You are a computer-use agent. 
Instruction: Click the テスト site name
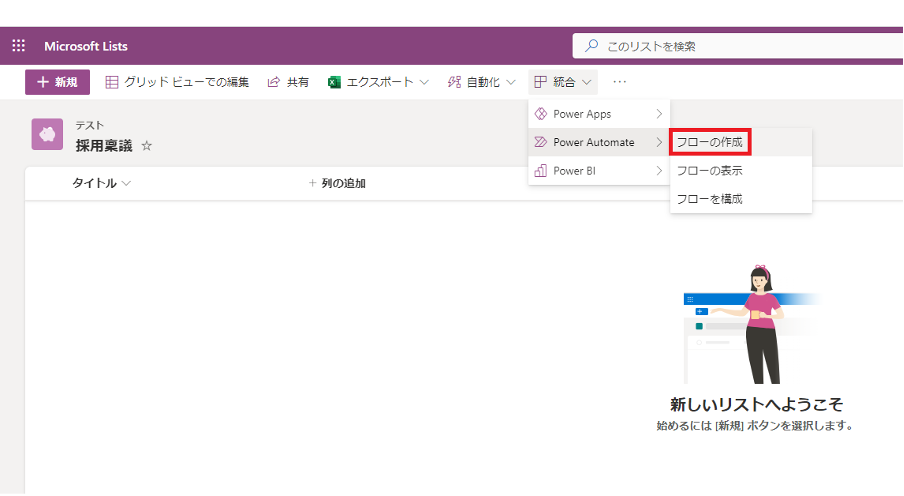point(89,125)
